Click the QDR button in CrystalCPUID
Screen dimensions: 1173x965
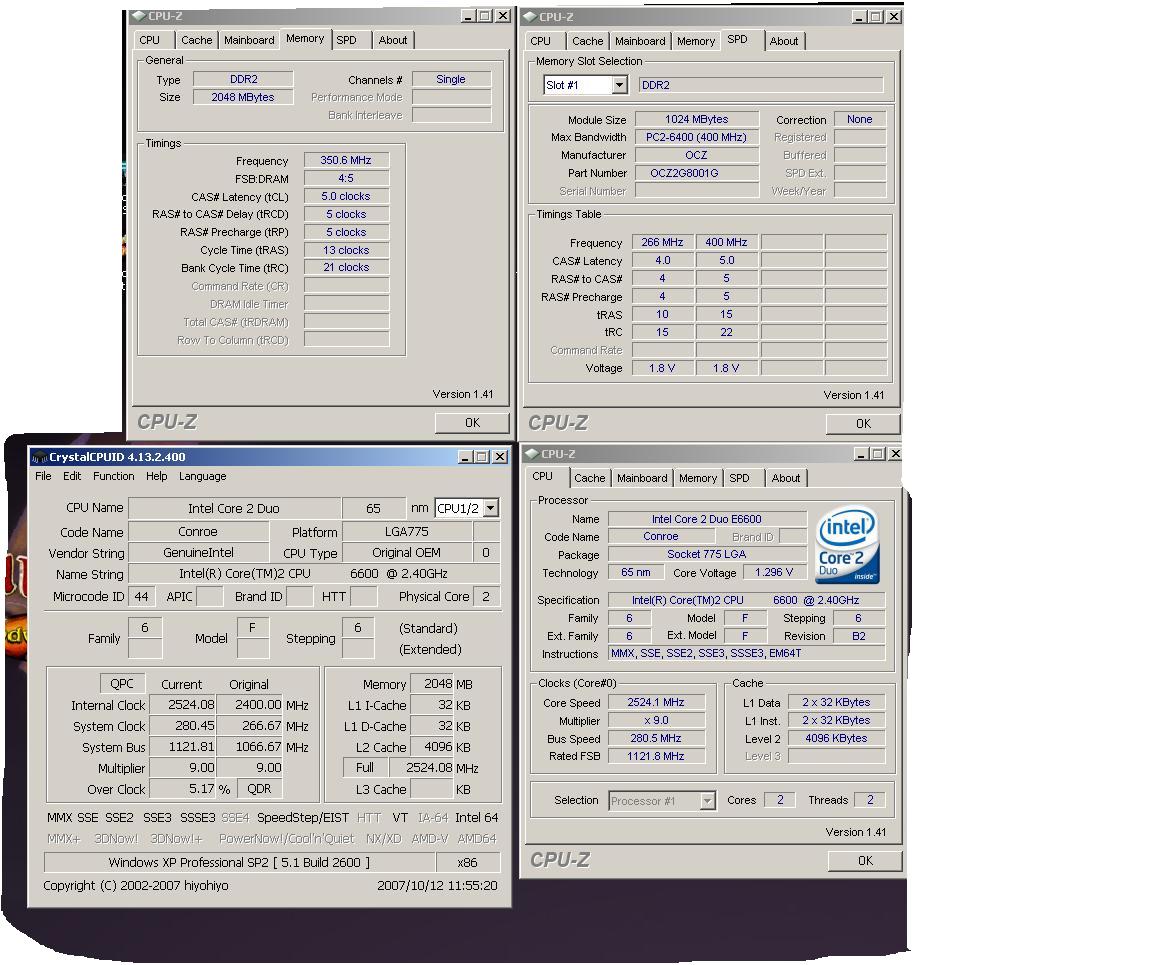[x=259, y=788]
